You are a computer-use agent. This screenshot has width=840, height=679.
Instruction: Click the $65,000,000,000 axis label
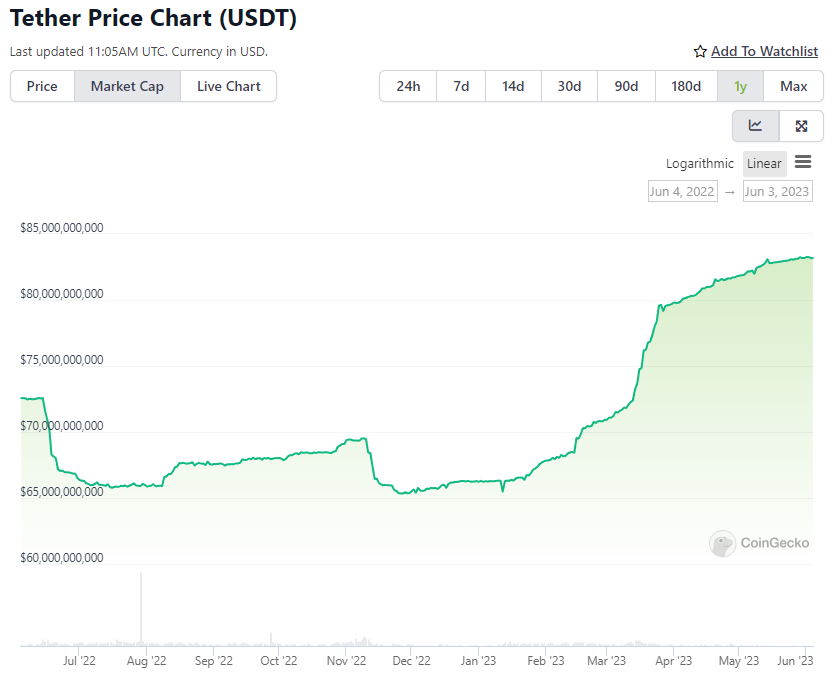point(62,491)
